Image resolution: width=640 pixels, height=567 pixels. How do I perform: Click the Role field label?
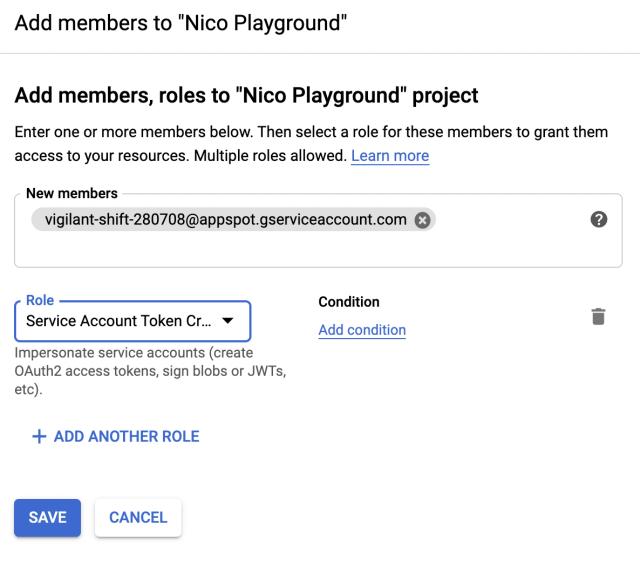pyautogui.click(x=40, y=300)
